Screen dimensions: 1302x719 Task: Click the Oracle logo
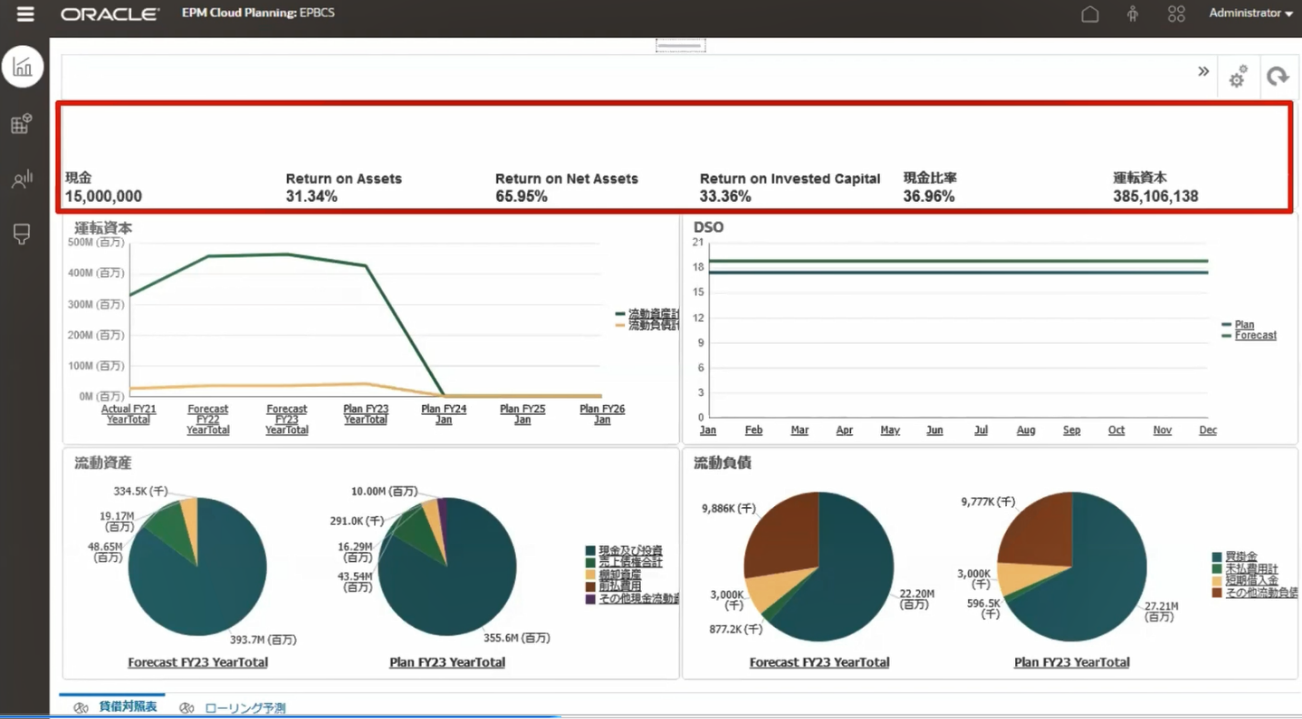pyautogui.click(x=110, y=14)
